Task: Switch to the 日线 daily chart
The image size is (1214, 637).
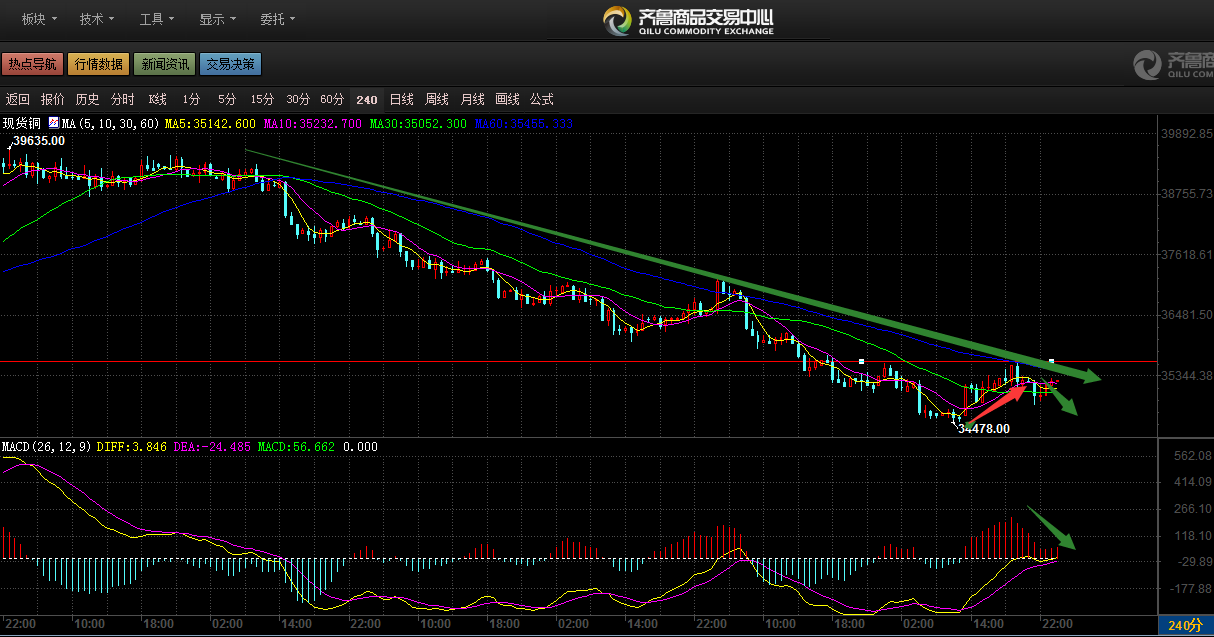Action: pyautogui.click(x=401, y=99)
